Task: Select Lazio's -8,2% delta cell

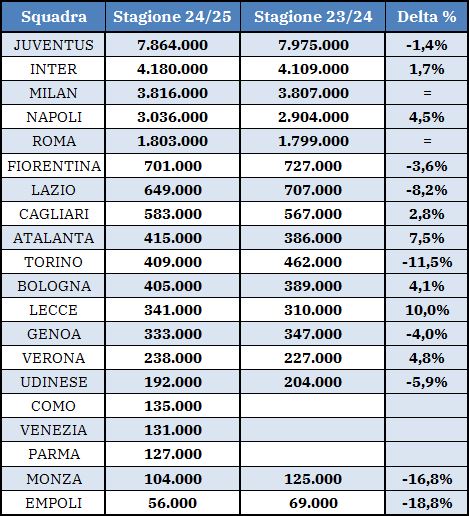Action: click(426, 190)
